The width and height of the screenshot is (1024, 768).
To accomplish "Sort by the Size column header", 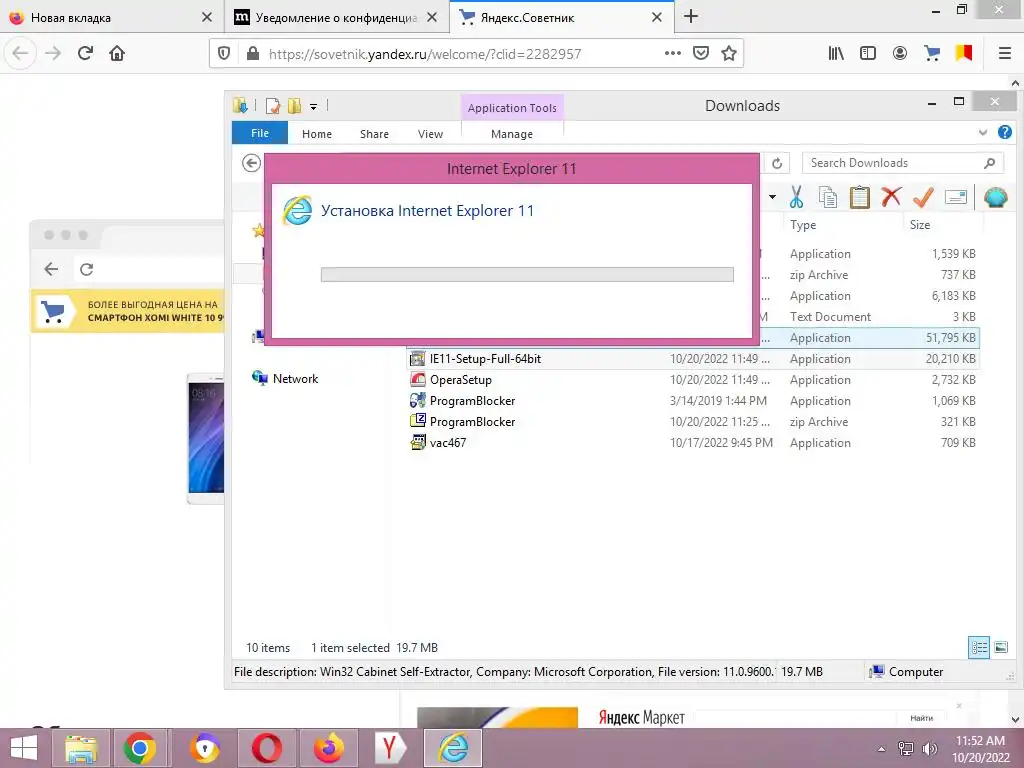I will coord(920,225).
